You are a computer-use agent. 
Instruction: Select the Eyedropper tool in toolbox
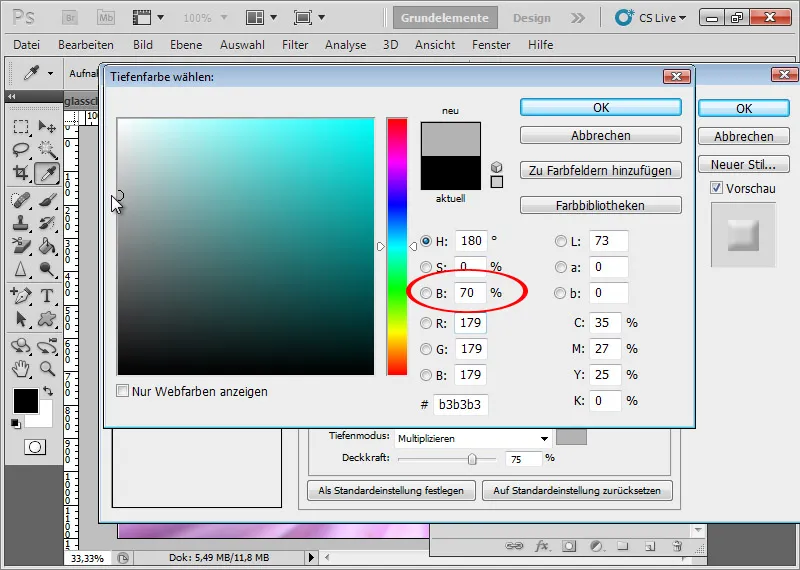tap(47, 174)
